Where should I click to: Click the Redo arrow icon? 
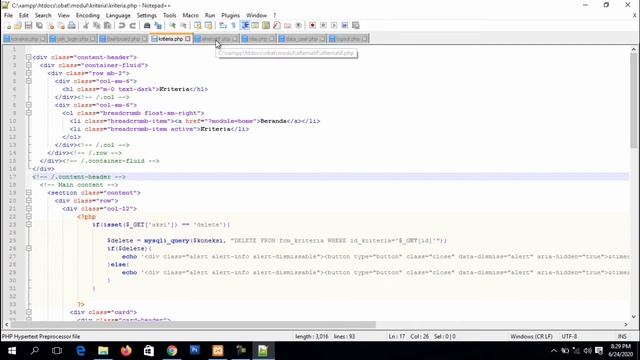[x=133, y=26]
